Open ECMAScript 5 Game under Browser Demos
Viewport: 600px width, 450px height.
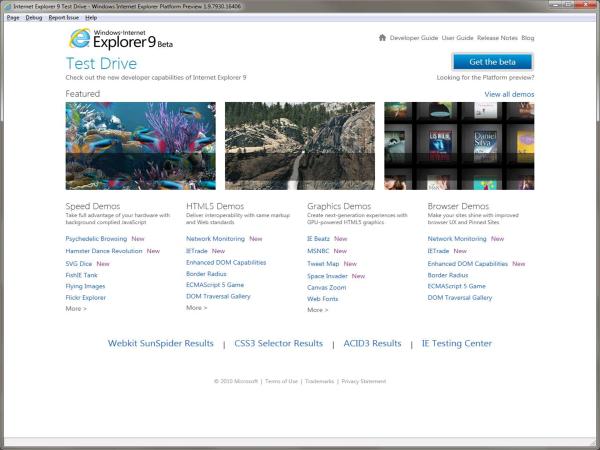coord(457,286)
